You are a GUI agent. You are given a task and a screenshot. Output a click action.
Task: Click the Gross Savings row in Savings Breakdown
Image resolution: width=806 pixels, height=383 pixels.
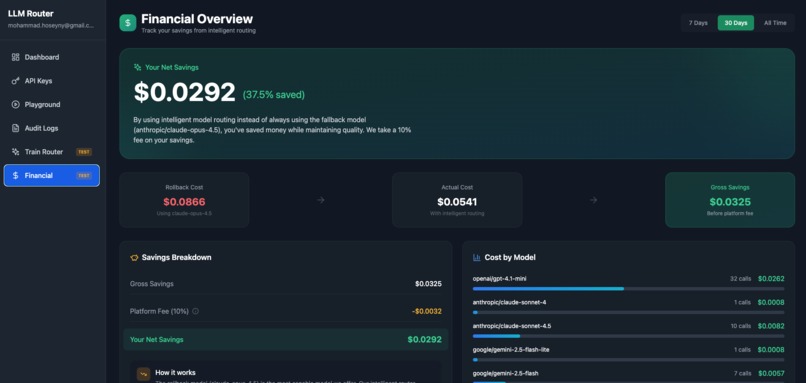[286, 284]
